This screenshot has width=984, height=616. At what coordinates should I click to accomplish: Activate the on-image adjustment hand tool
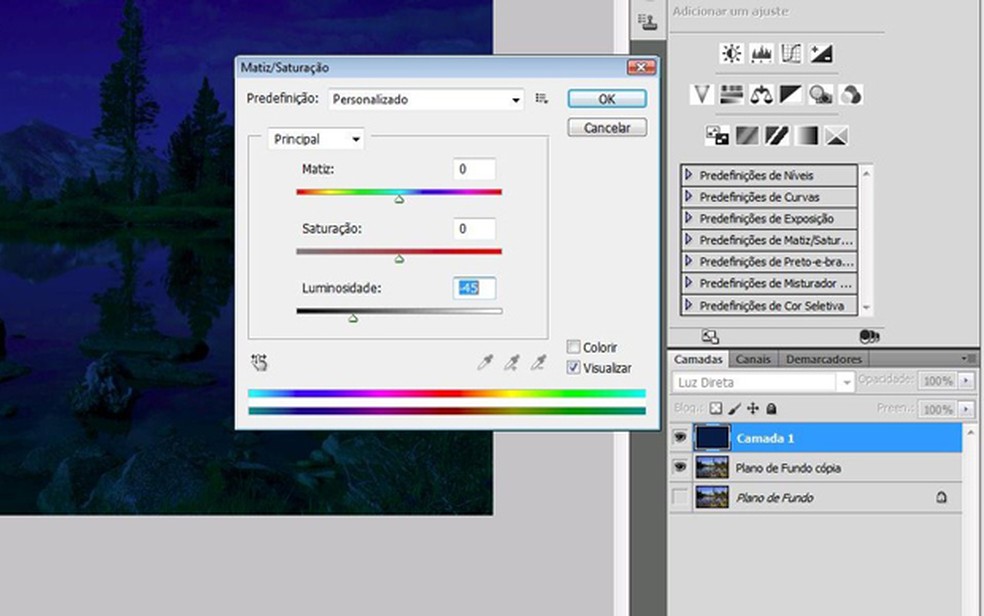pyautogui.click(x=261, y=363)
